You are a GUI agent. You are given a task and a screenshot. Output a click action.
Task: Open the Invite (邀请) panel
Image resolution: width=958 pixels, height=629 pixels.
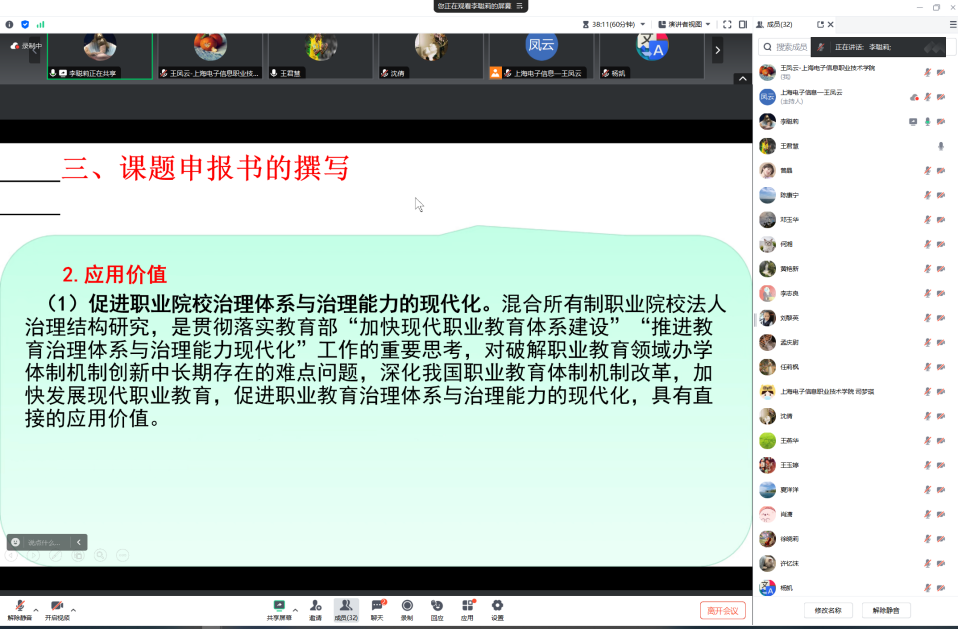click(316, 606)
